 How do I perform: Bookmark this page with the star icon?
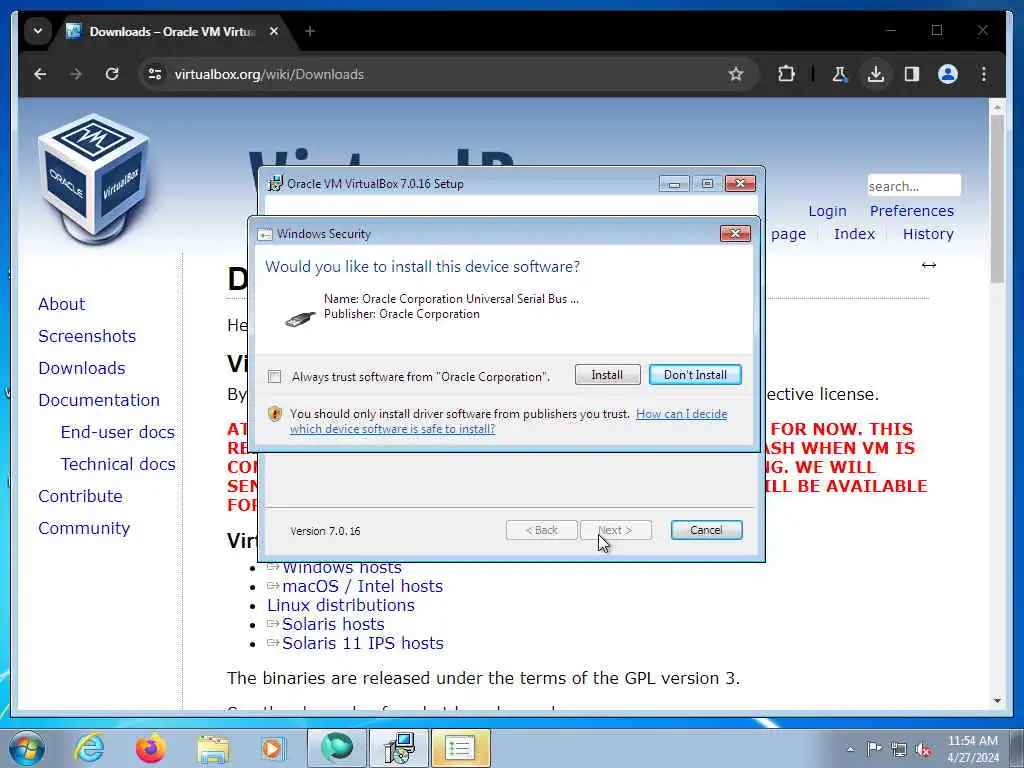[x=736, y=74]
